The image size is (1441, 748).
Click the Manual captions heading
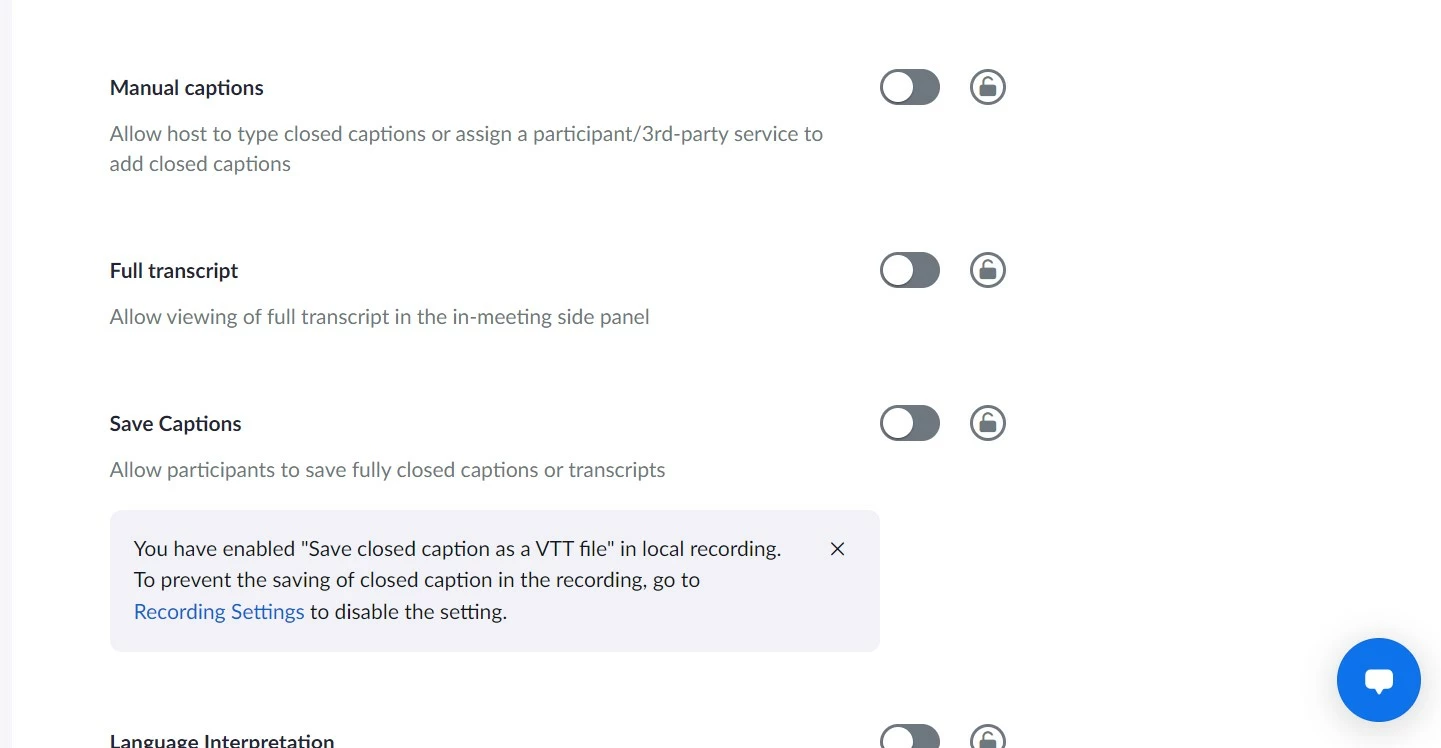coord(187,88)
